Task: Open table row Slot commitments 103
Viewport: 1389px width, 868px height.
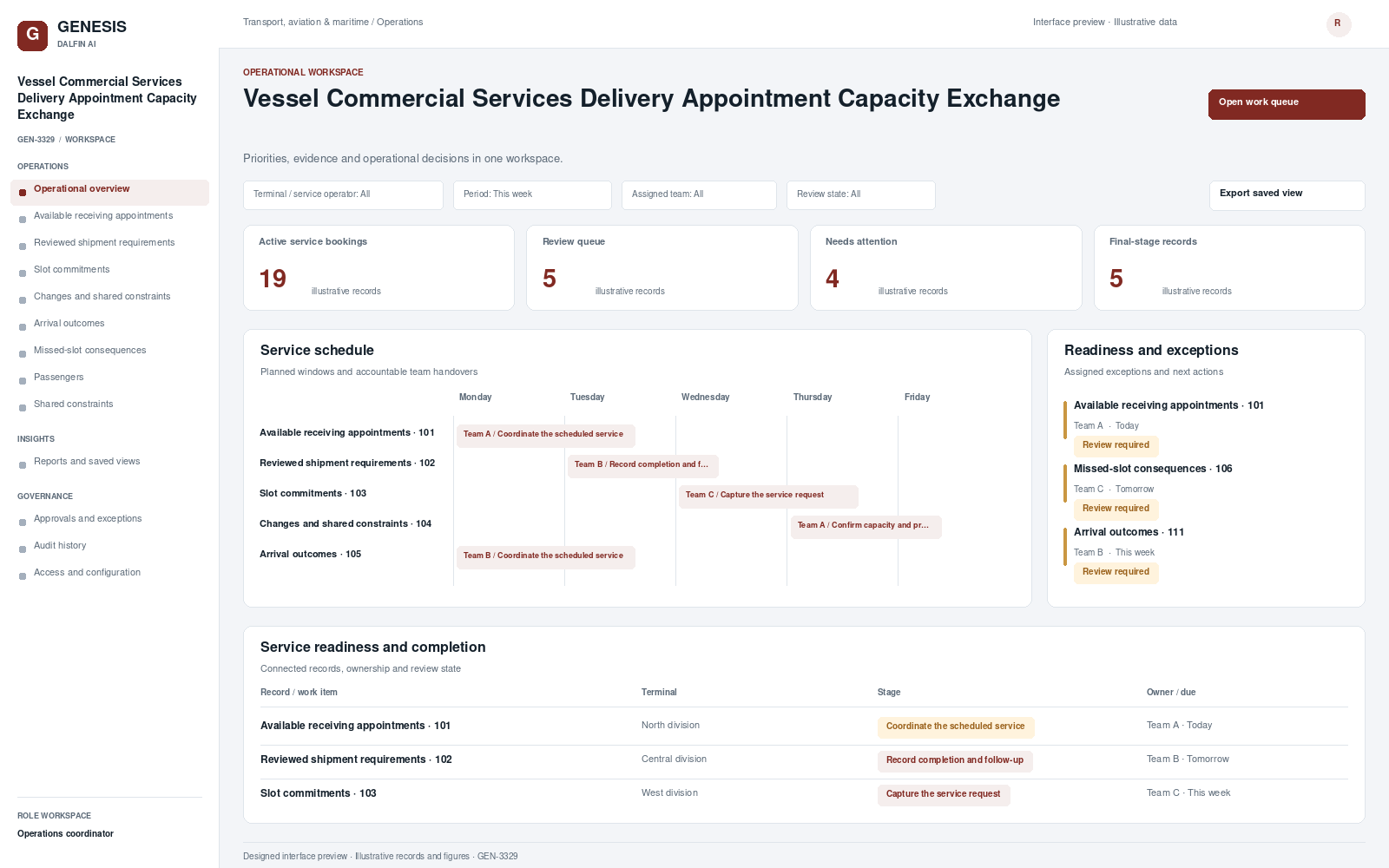Action: click(x=804, y=794)
